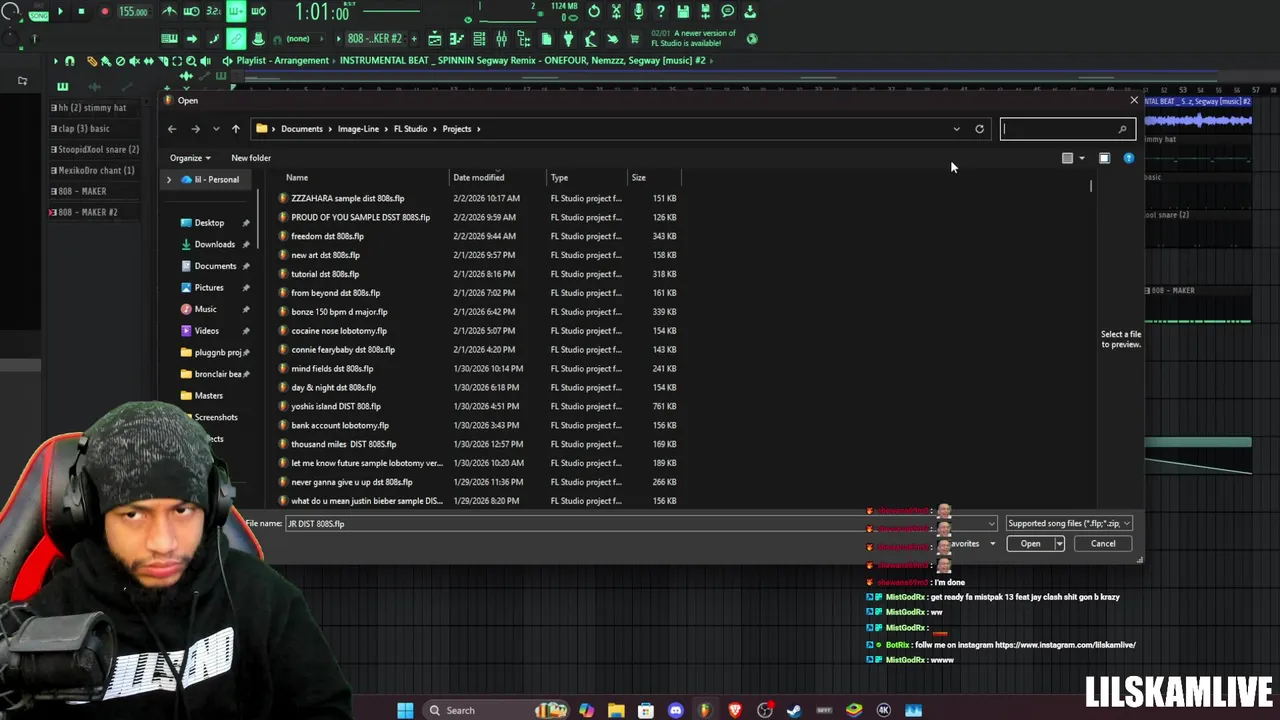Image resolution: width=1280 pixels, height=720 pixels.
Task: Open the channel rack view icon
Action: coord(479,38)
